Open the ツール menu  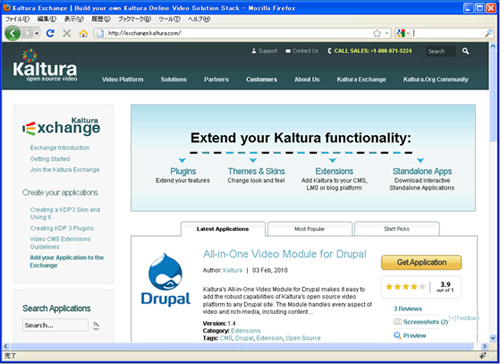[169, 19]
